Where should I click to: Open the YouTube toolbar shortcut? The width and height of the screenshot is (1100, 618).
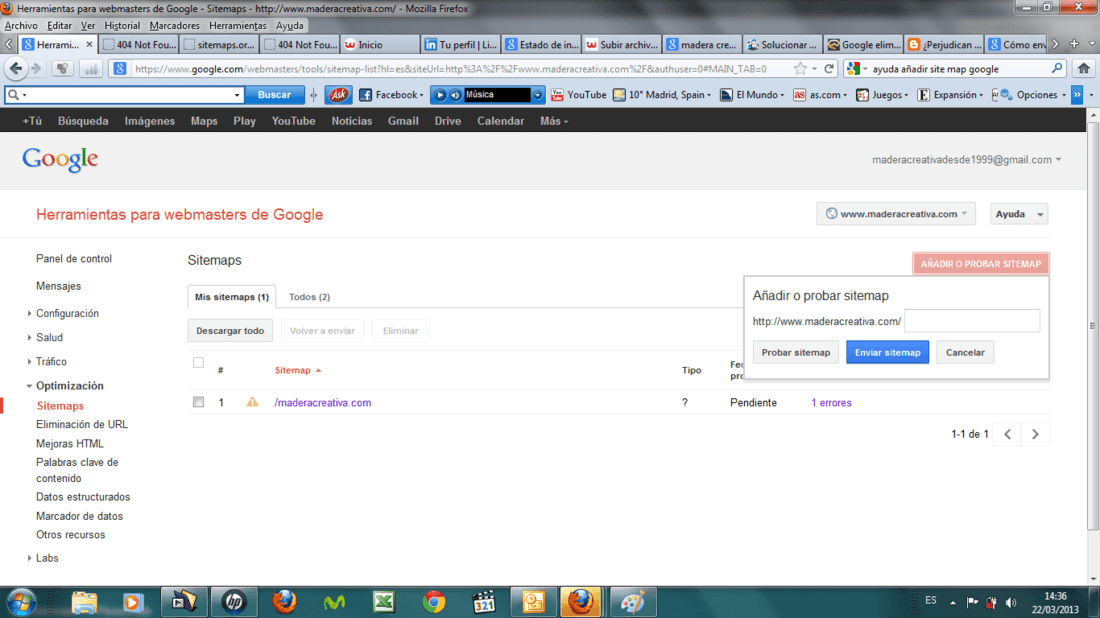pyautogui.click(x=579, y=95)
